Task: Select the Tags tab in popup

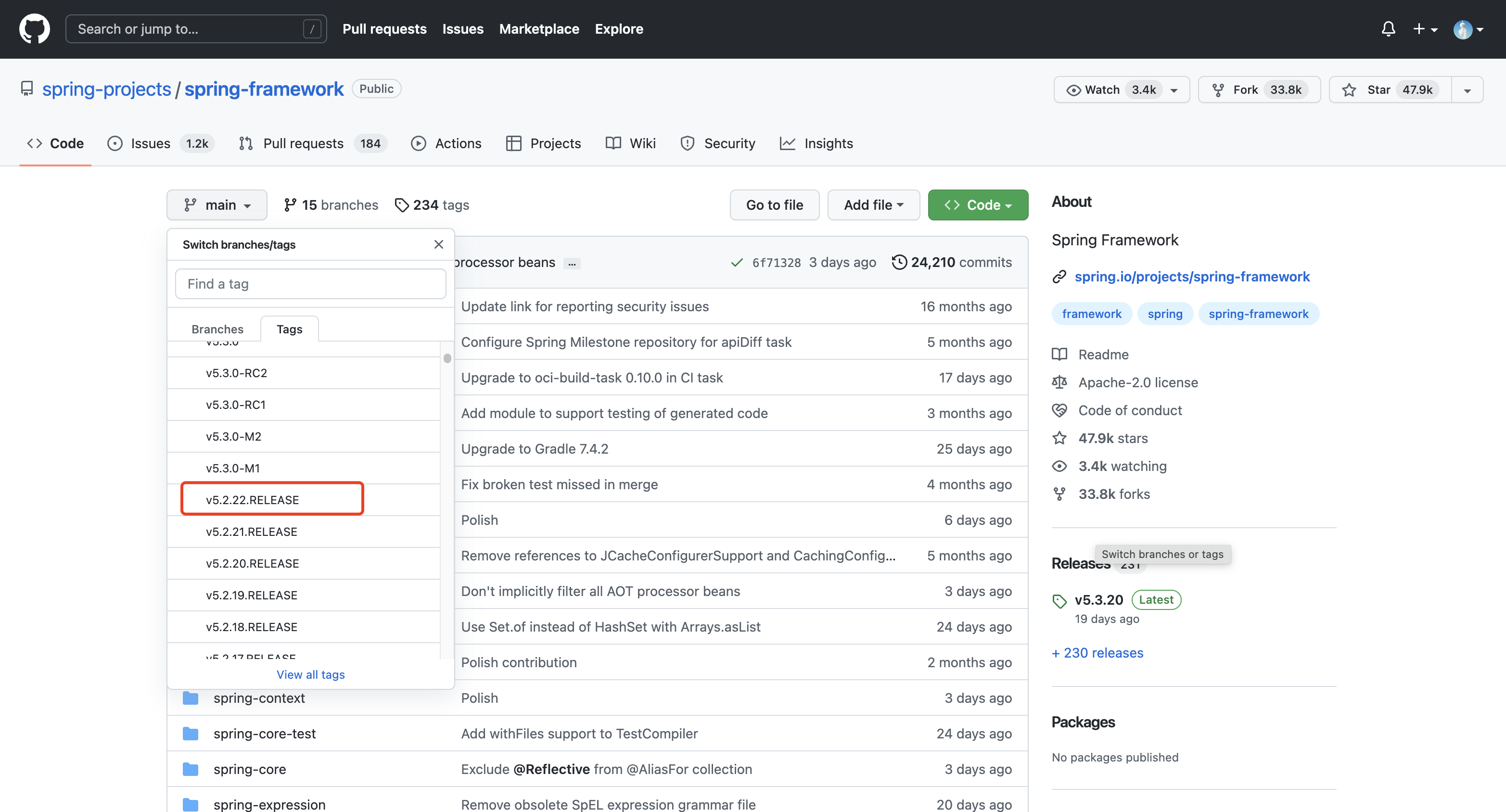Action: (289, 329)
